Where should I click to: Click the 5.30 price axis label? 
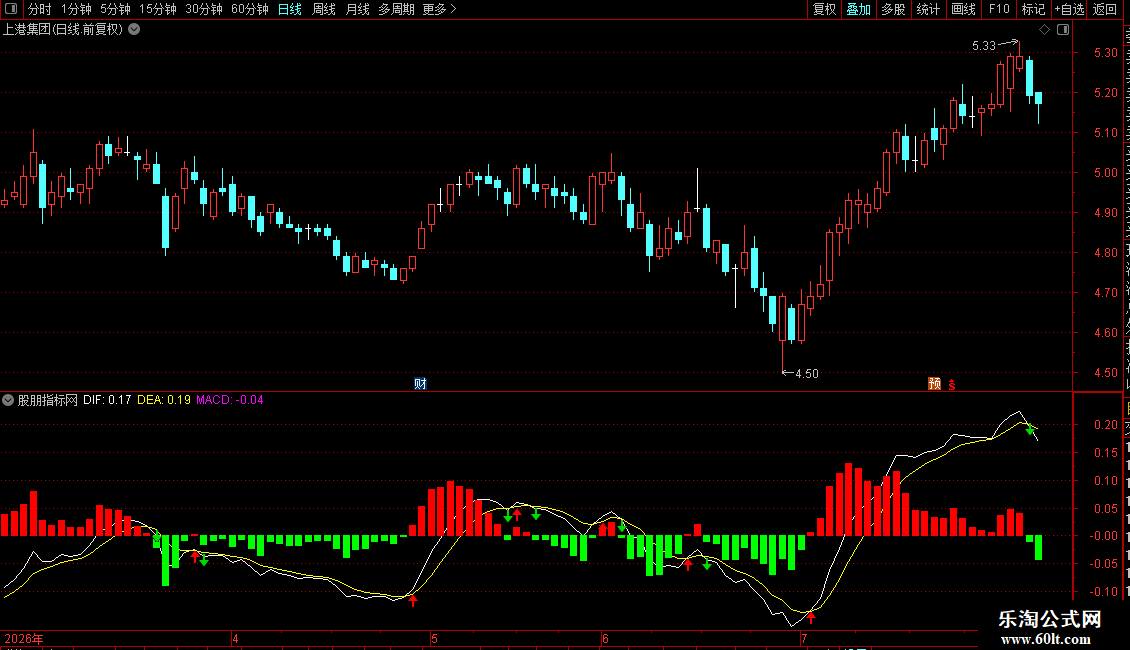point(1105,53)
